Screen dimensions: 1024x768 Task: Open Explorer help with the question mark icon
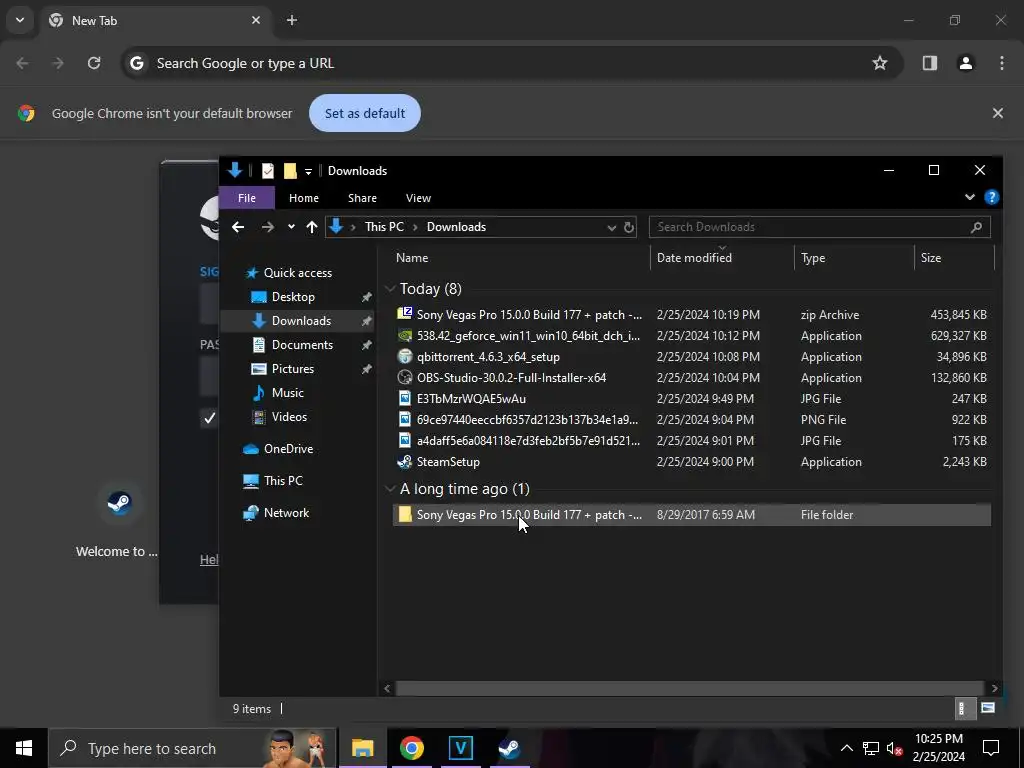991,197
